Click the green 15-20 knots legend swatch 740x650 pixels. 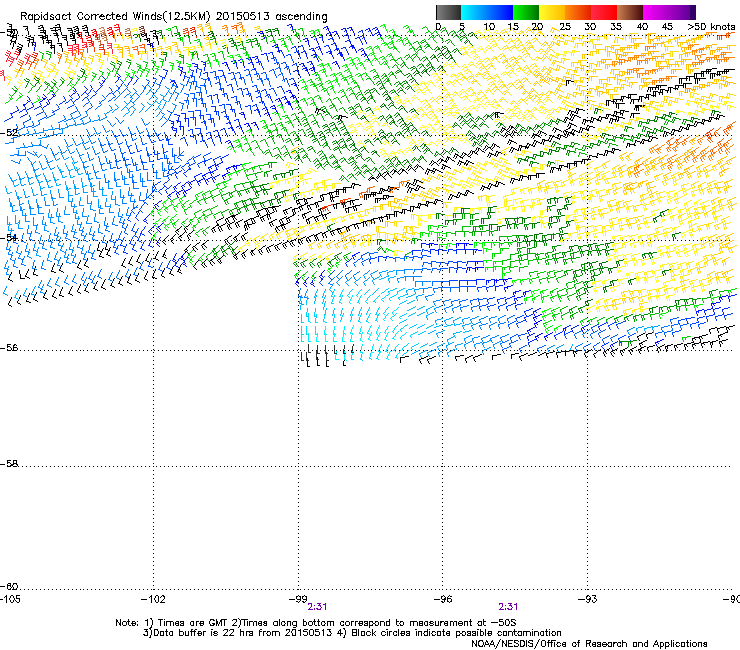pyautogui.click(x=526, y=12)
